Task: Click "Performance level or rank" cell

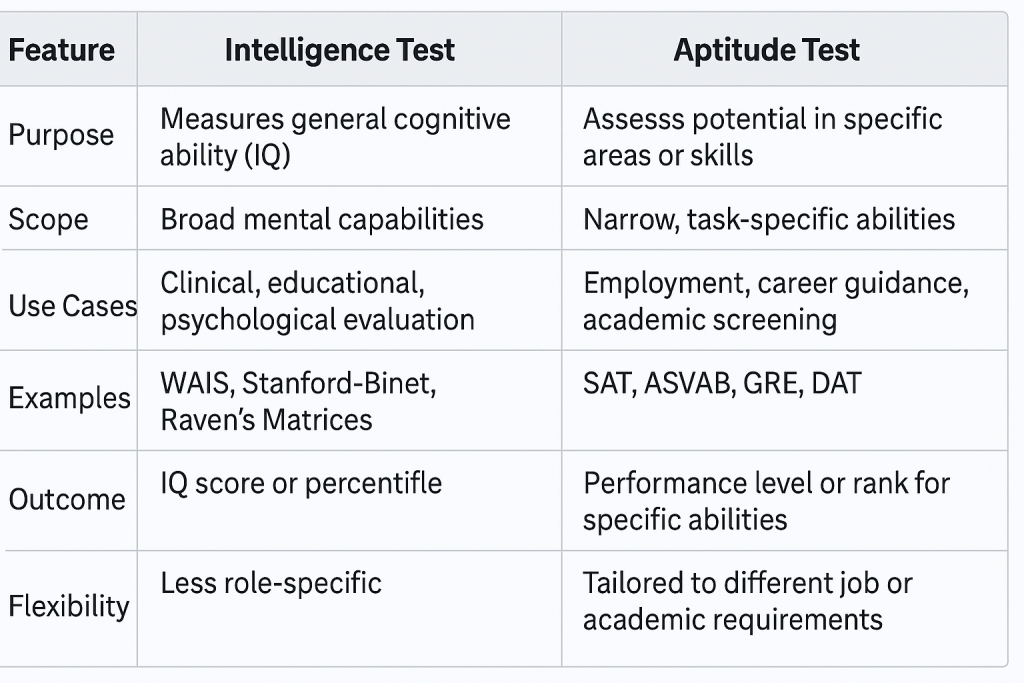Action: point(766,501)
